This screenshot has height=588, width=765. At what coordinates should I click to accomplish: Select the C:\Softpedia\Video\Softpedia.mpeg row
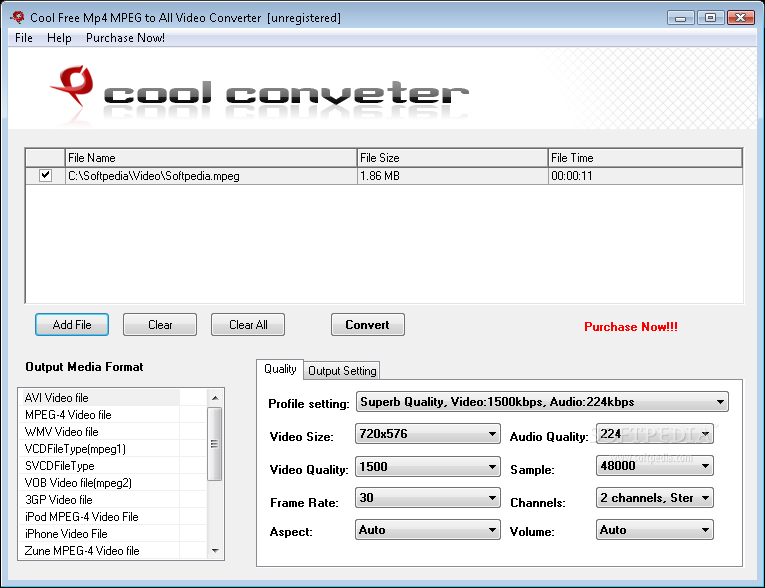[384, 176]
